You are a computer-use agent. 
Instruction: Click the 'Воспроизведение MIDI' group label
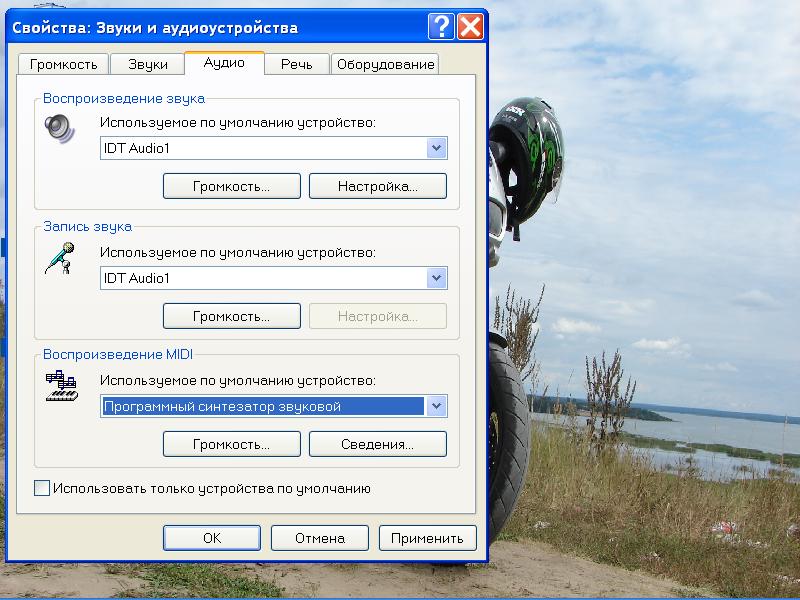pyautogui.click(x=118, y=355)
